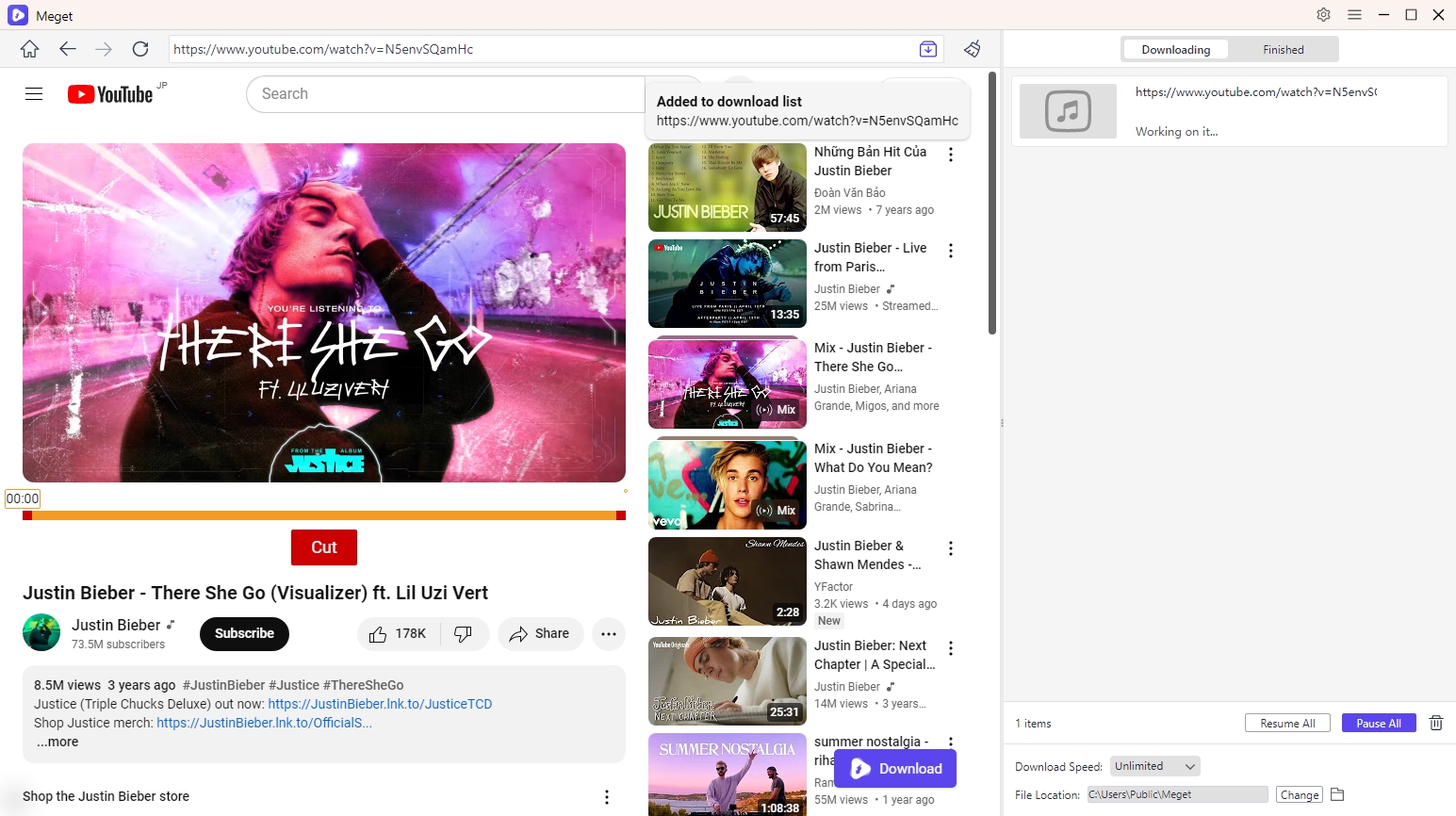Click the 'Shop the Justin Bieber store' heading
The width and height of the screenshot is (1456, 816).
106,796
